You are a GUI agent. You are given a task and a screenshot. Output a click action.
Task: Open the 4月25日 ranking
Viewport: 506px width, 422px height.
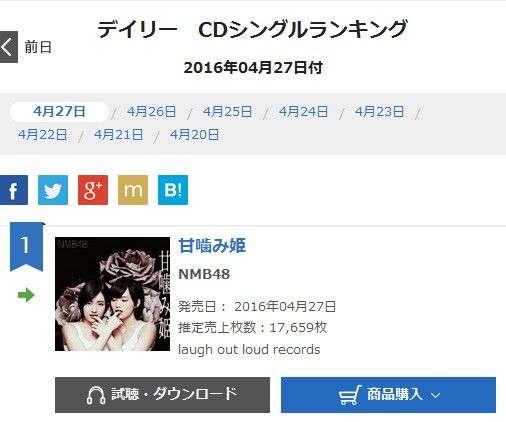[x=228, y=112]
